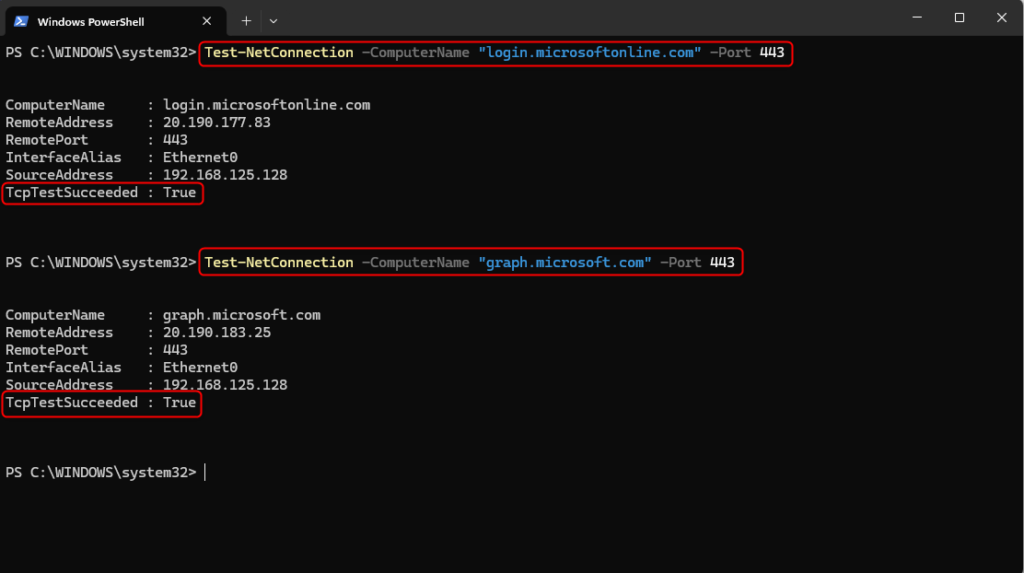Click the "login.microsoftonline.com" string in first command
Viewport: 1024px width, 573px height.
(x=590, y=53)
